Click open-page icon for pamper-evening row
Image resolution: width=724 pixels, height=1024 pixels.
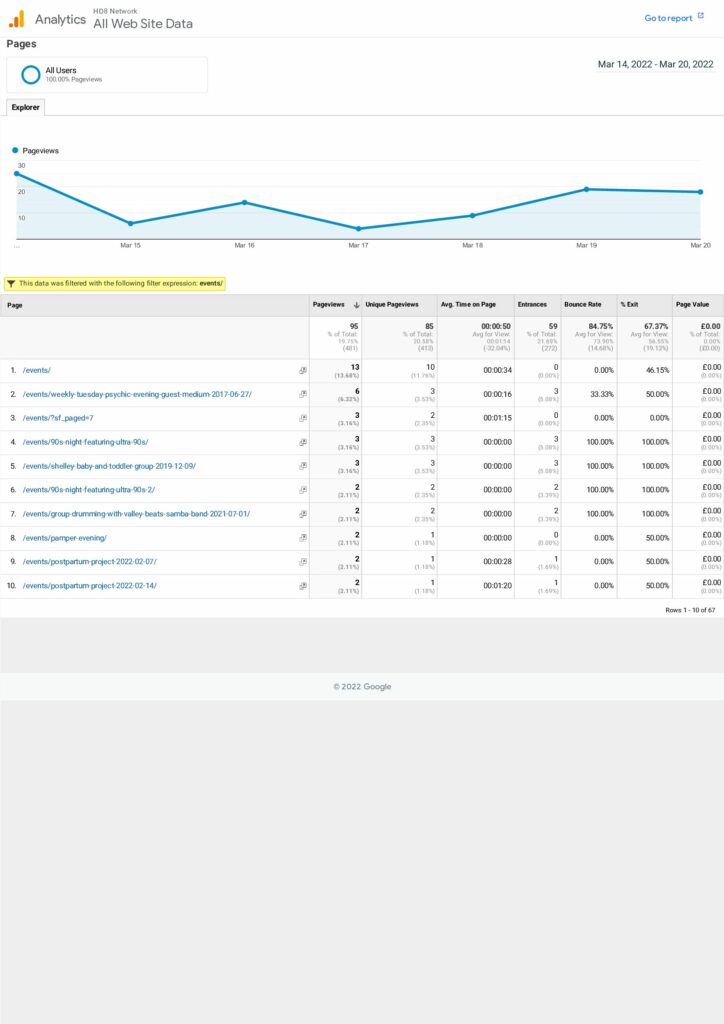coord(303,538)
